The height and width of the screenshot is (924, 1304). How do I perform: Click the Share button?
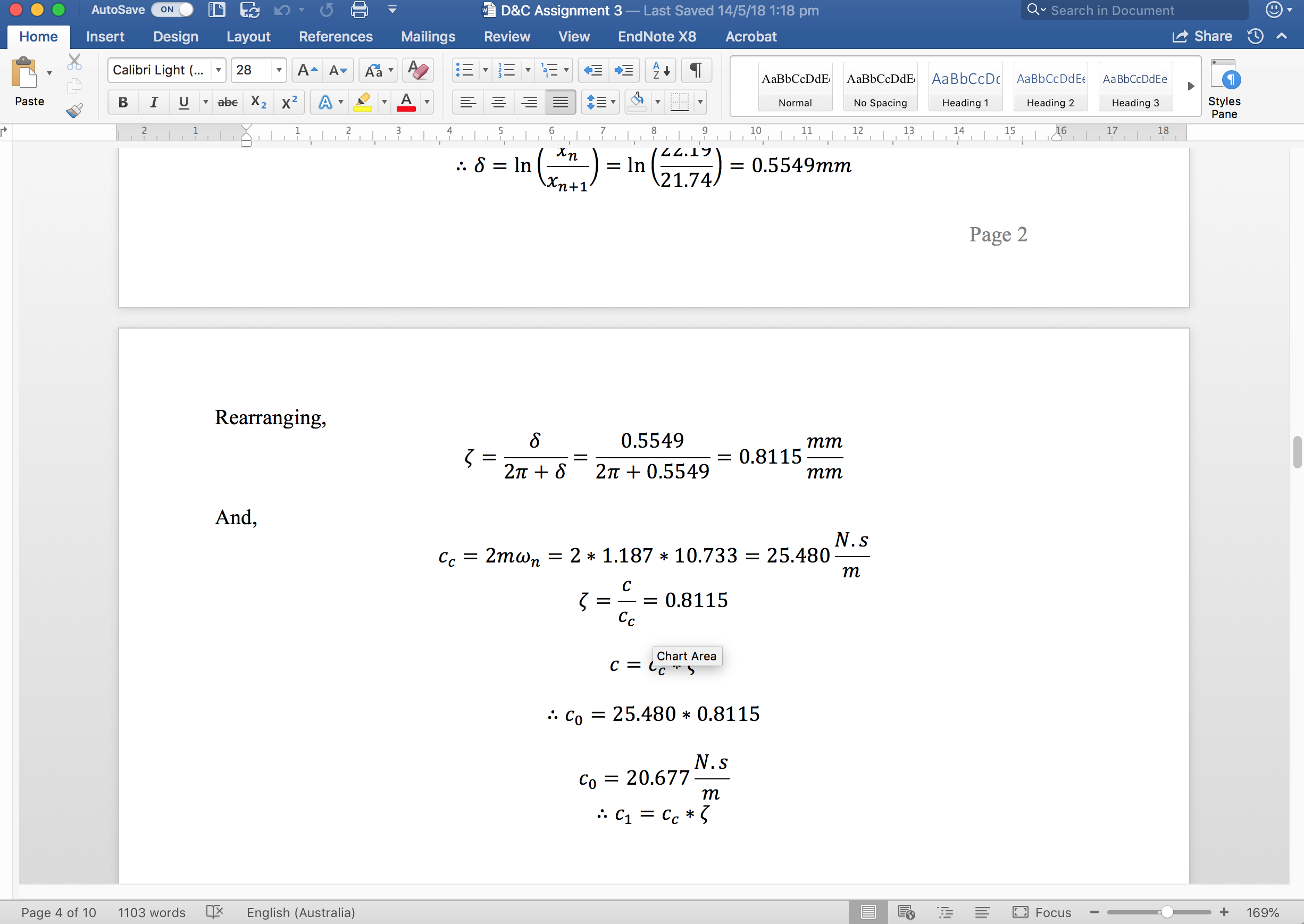[1202, 36]
